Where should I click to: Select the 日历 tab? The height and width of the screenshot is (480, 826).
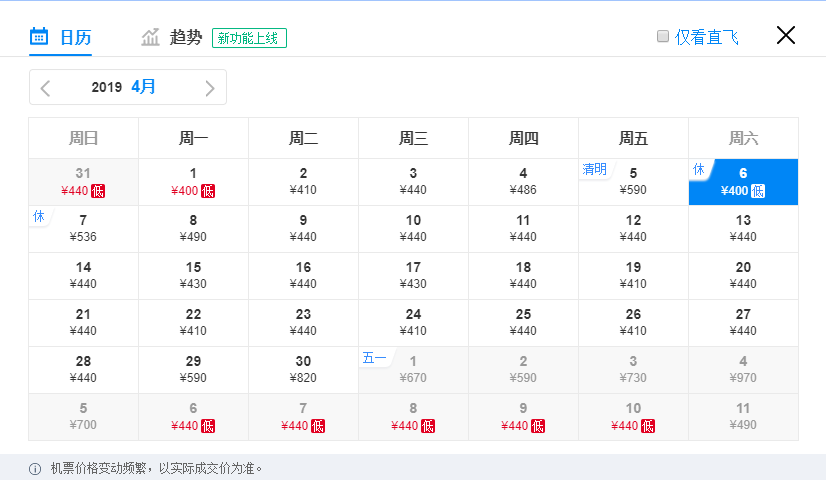coord(75,37)
